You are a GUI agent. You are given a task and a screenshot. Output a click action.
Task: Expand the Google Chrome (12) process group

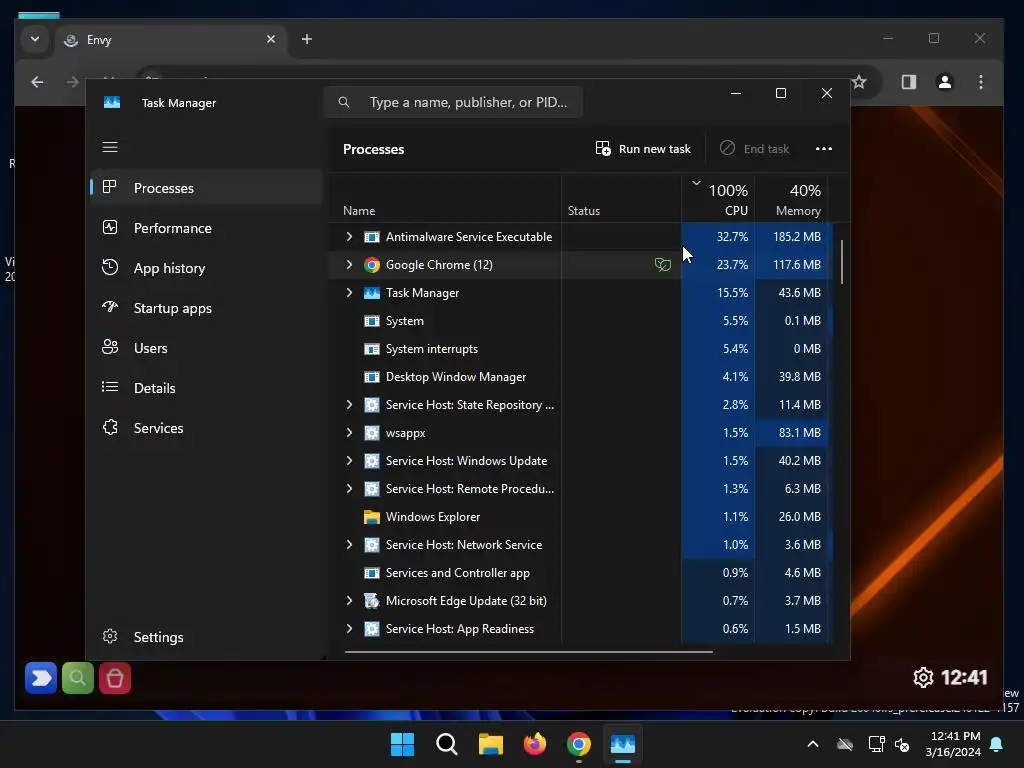click(x=349, y=264)
